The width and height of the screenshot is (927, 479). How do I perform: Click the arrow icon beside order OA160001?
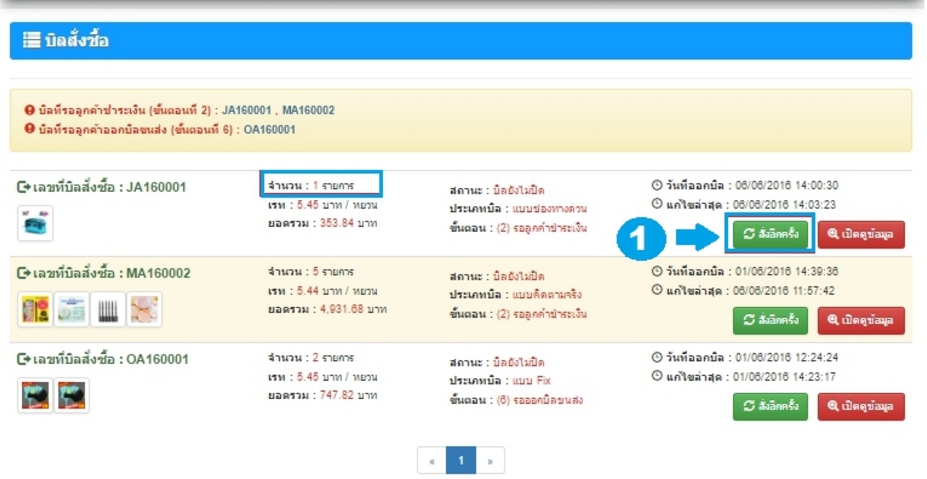[24, 360]
